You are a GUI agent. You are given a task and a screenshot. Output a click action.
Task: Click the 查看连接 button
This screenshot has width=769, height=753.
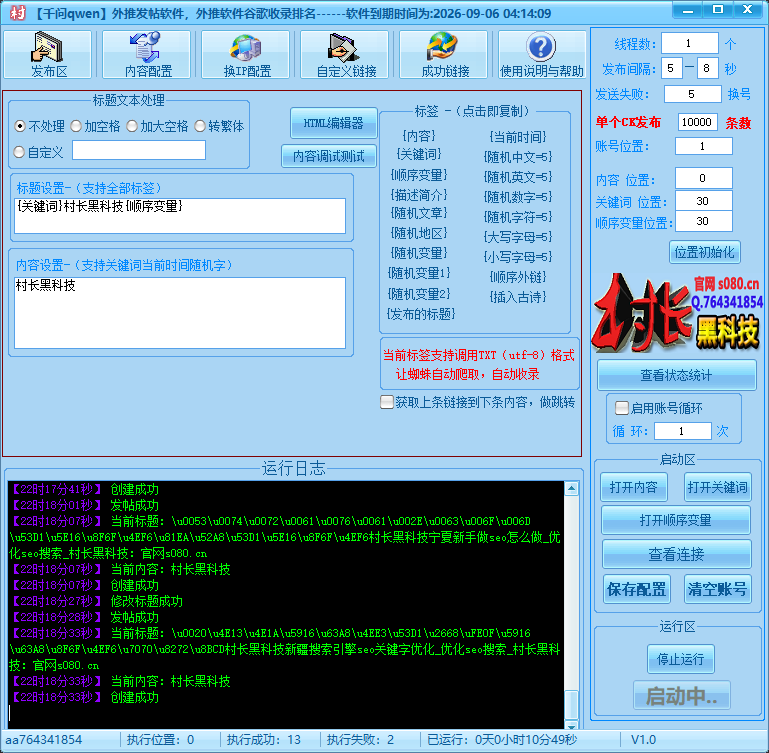point(676,554)
